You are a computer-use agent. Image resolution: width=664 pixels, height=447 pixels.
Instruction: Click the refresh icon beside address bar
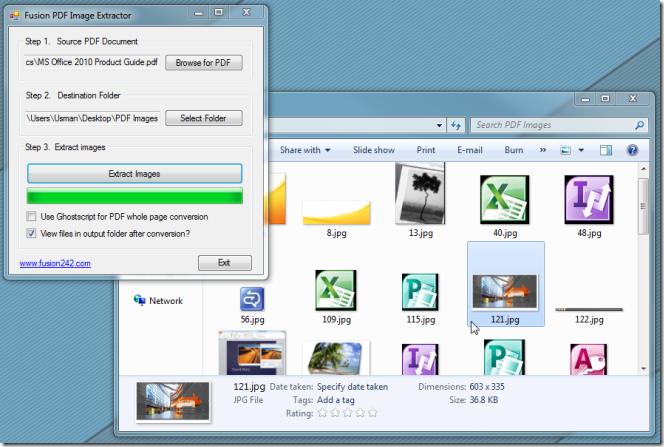(x=456, y=125)
